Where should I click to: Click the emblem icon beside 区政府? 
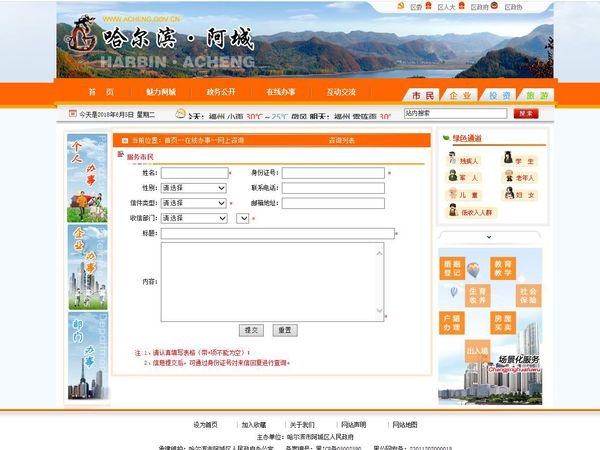461,6
